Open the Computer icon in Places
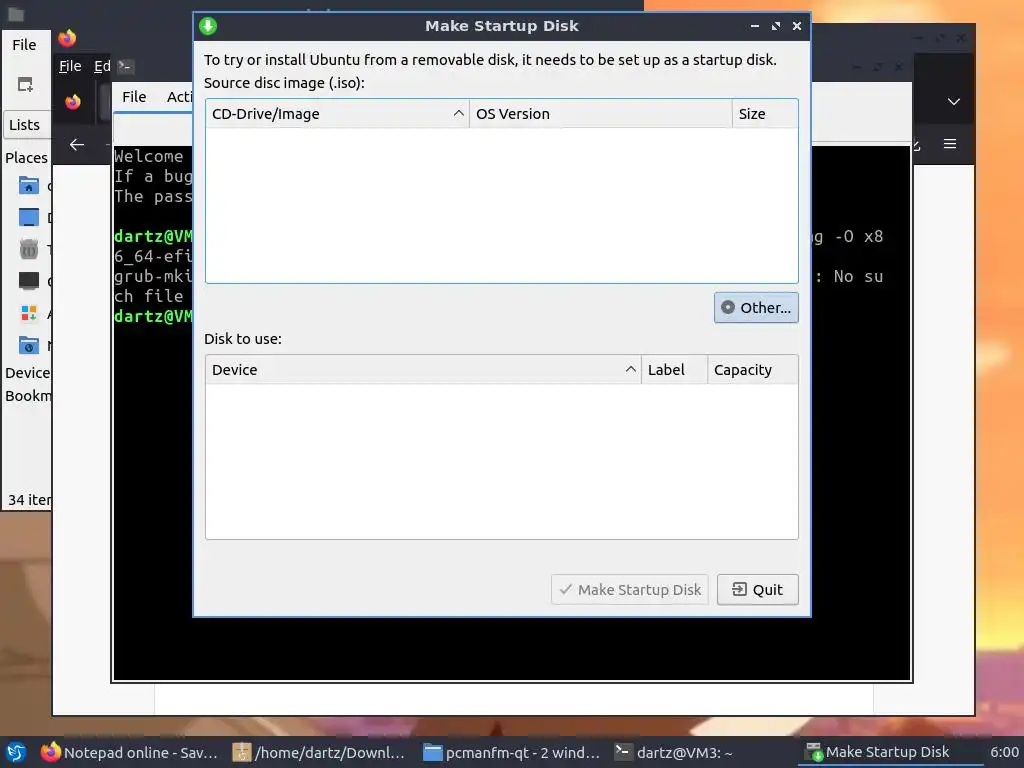This screenshot has width=1024, height=768. click(x=29, y=281)
